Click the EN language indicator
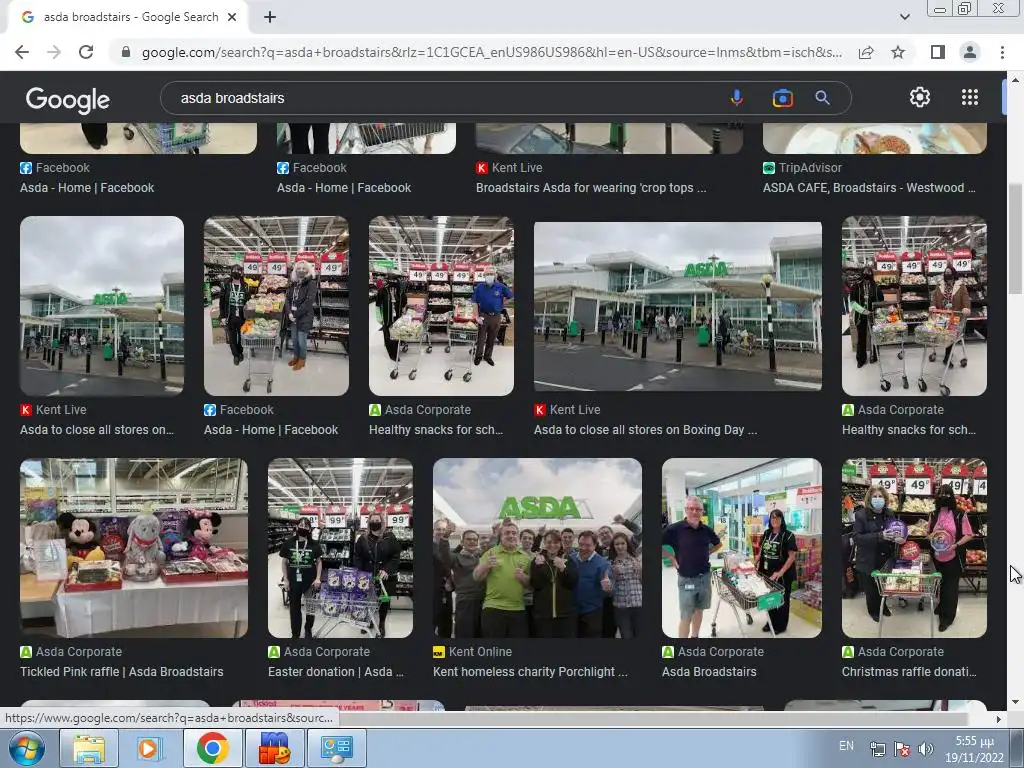This screenshot has height=768, width=1024. point(846,745)
